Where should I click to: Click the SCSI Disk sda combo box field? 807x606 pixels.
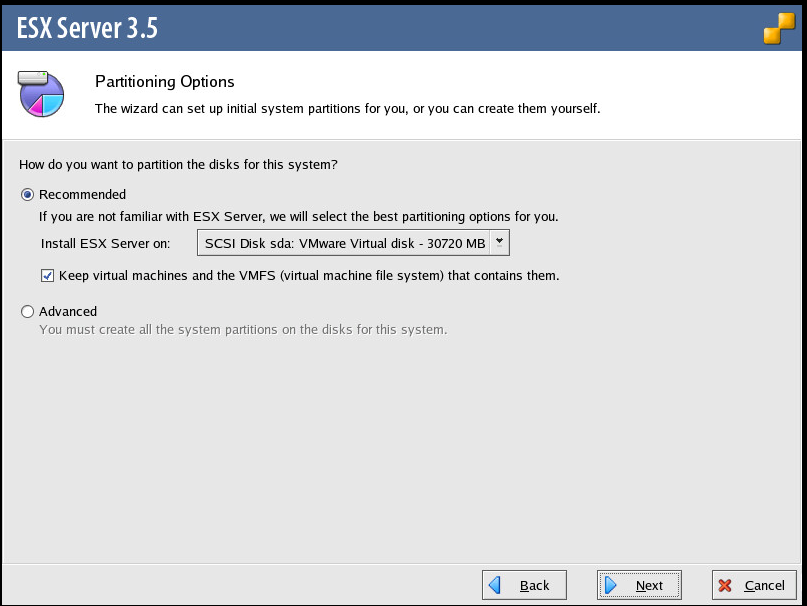343,243
